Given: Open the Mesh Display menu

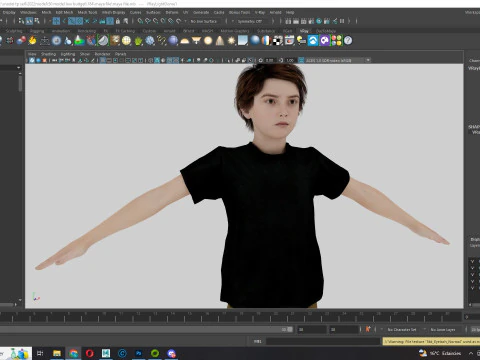Looking at the screenshot, I should pyautogui.click(x=113, y=12).
